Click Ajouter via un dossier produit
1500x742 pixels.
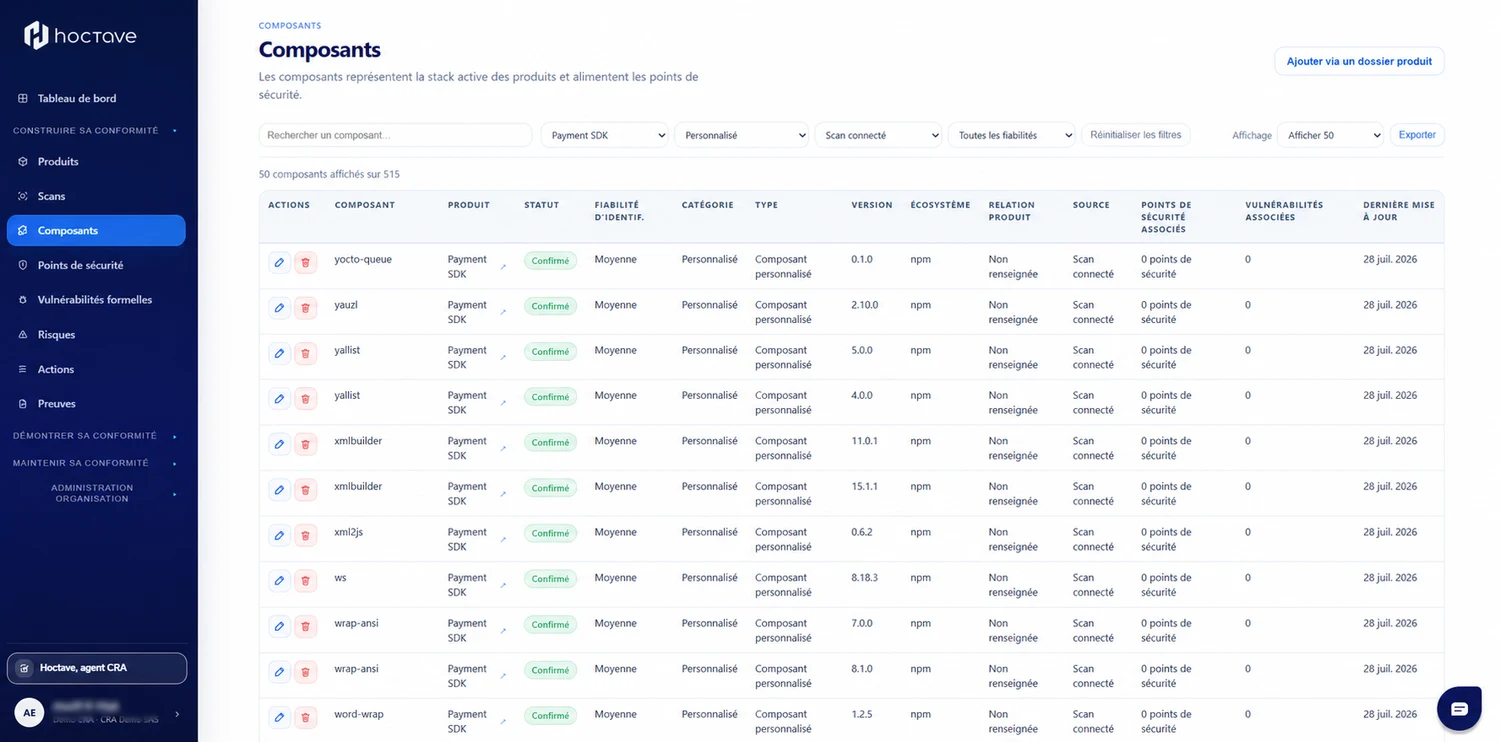(x=1359, y=61)
